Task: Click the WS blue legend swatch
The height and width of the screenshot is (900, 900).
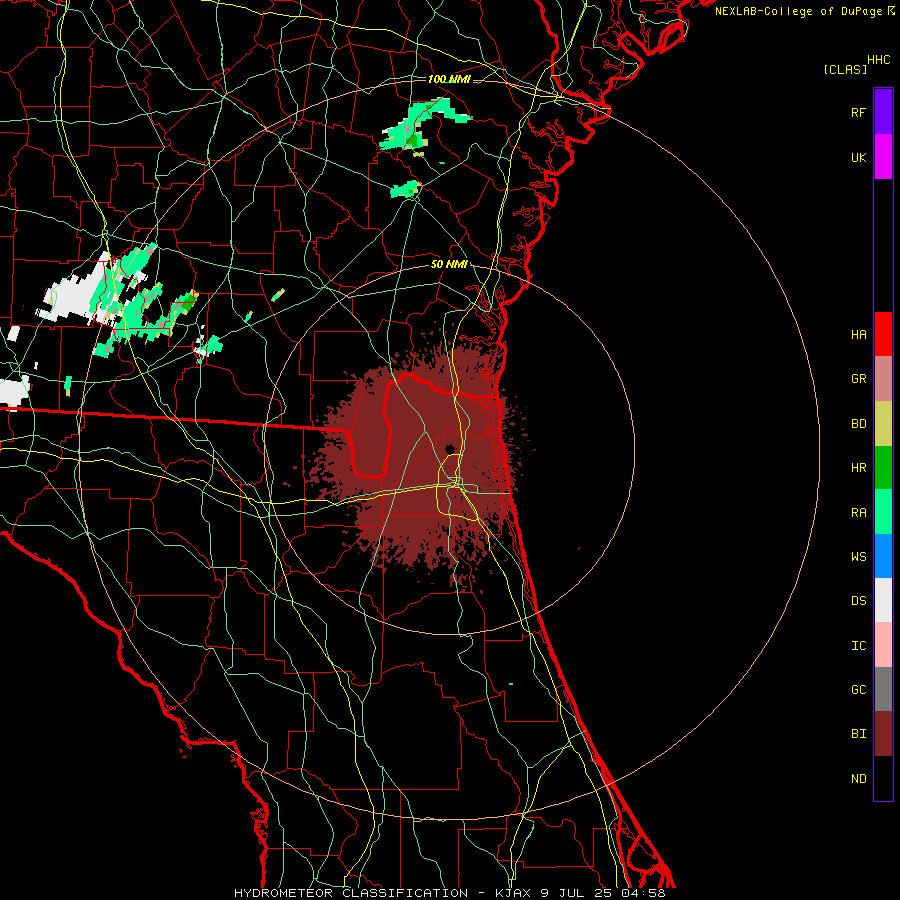Action: tap(883, 556)
